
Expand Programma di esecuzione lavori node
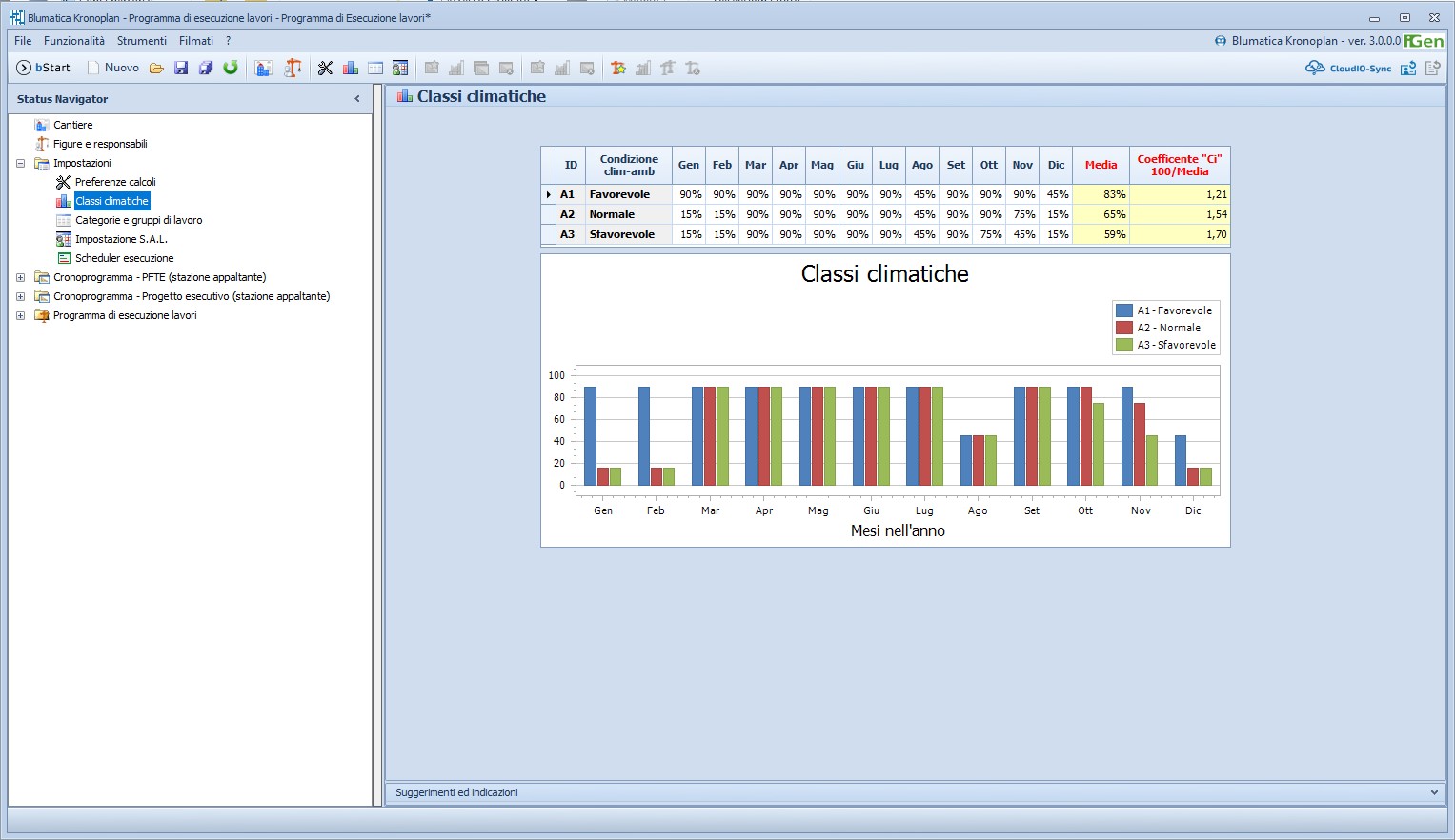20,315
